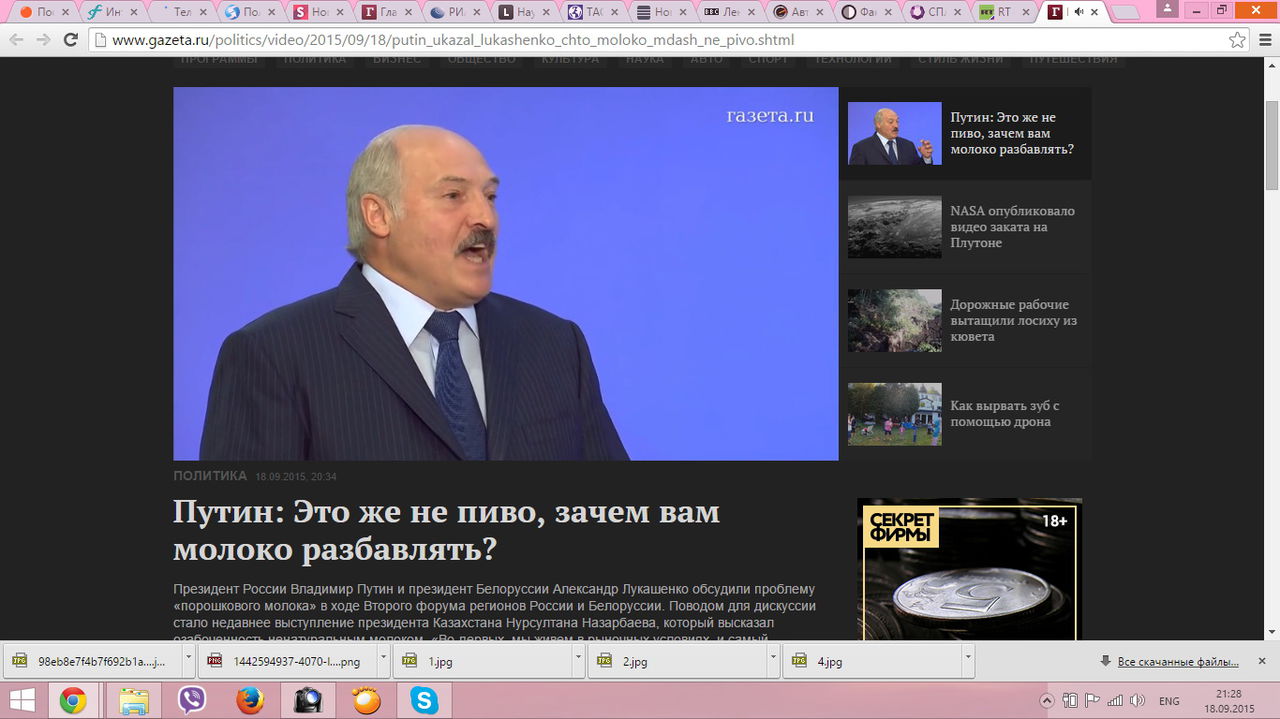
Task: Open the camera app on the taskbar
Action: [x=308, y=700]
